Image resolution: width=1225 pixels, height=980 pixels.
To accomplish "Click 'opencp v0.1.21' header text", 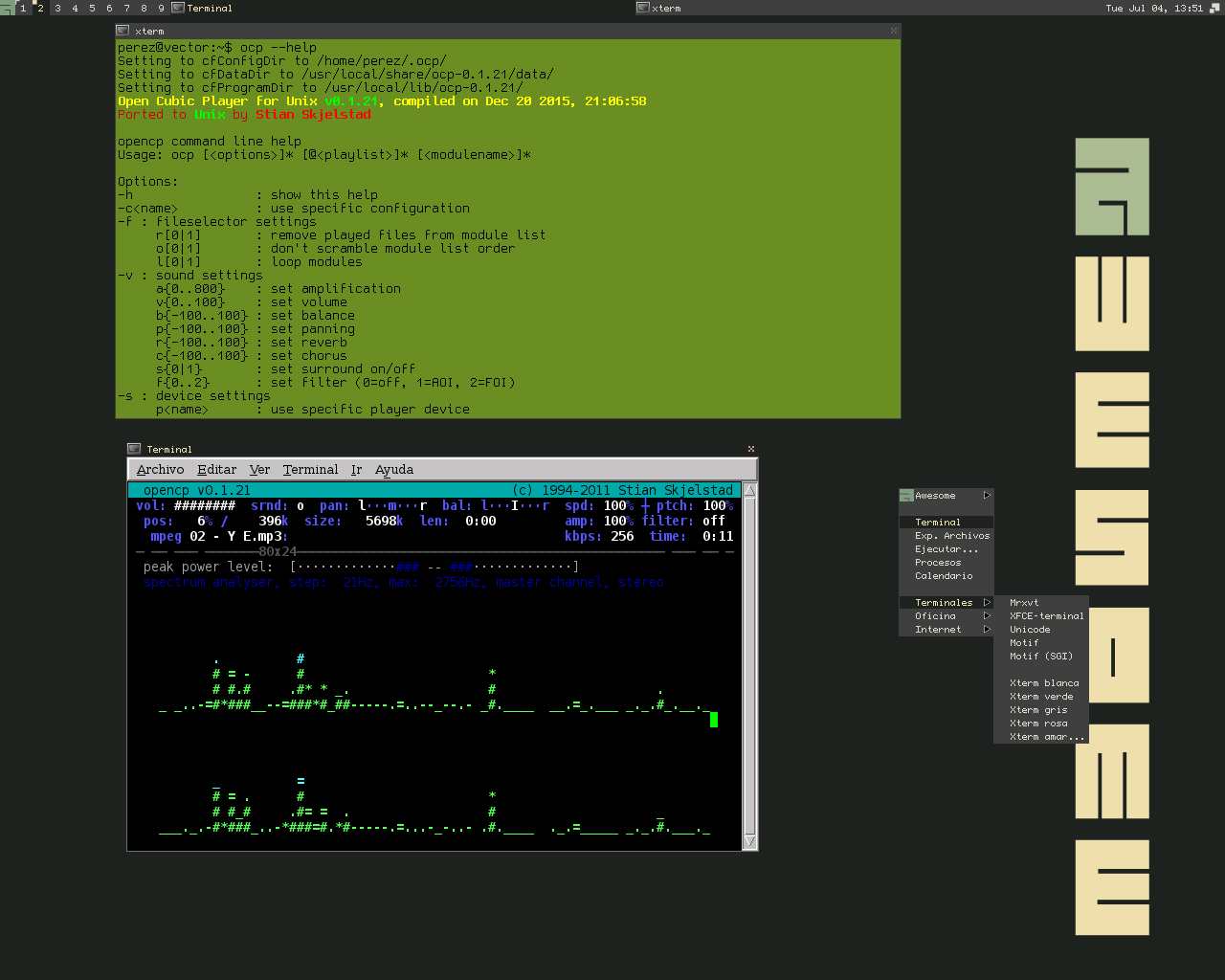I will [x=197, y=490].
